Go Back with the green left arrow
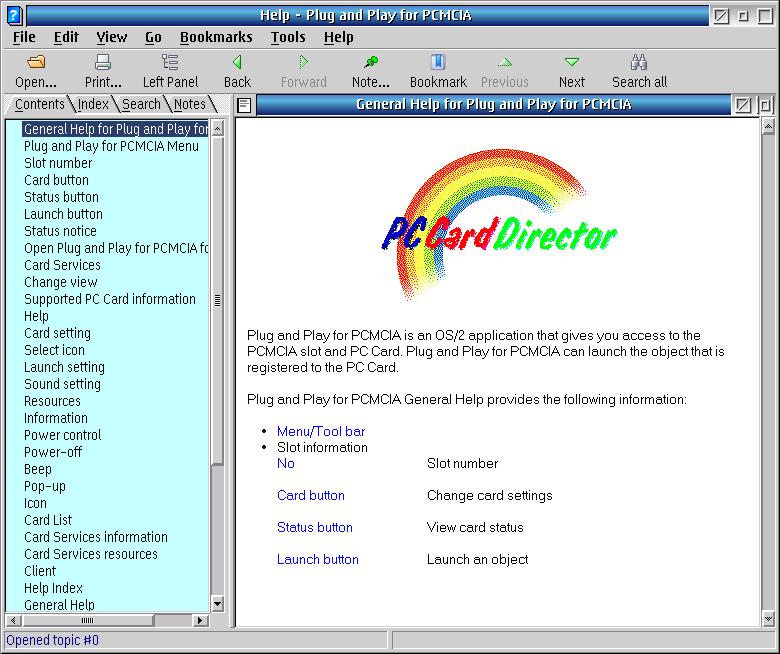The width and height of the screenshot is (780, 654). (237, 62)
